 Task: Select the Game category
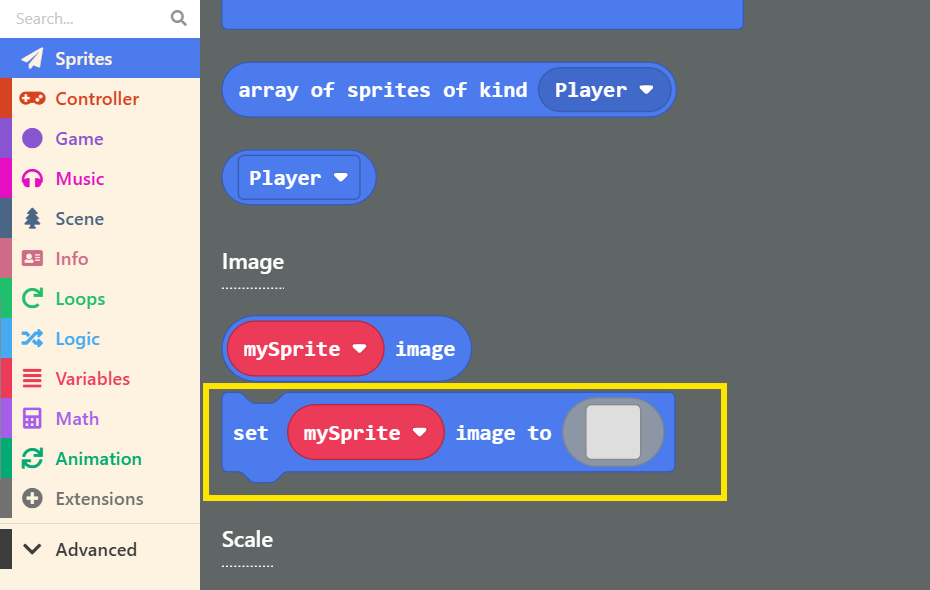point(79,139)
